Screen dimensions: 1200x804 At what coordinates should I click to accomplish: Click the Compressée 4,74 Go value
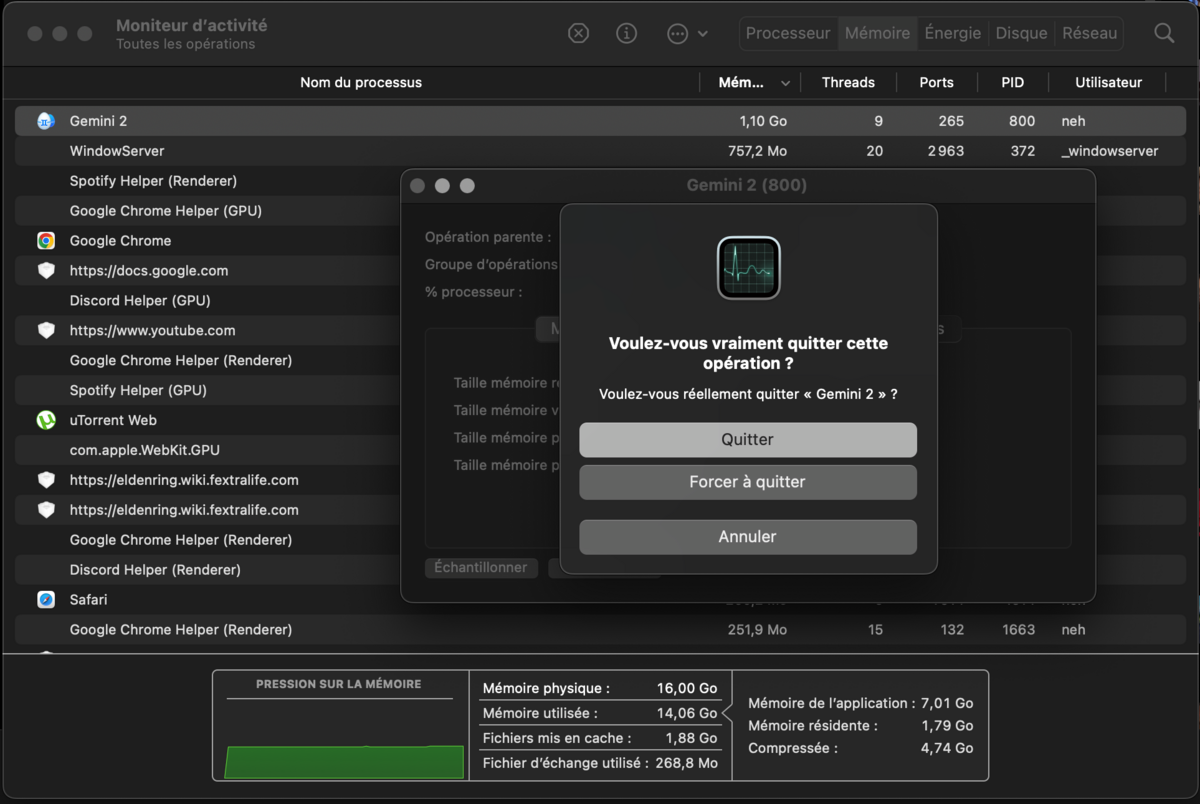coord(947,748)
